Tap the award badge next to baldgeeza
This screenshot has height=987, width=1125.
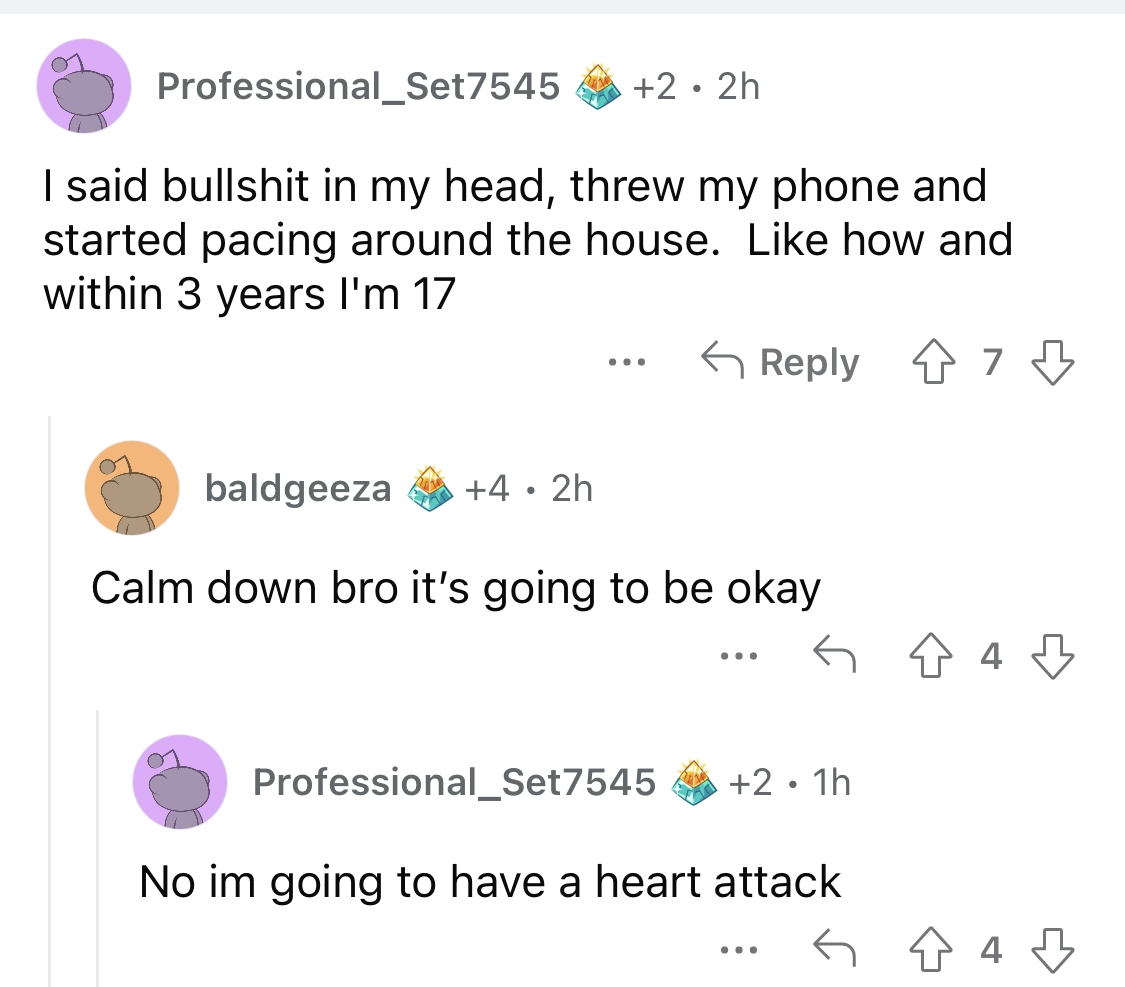pos(430,488)
